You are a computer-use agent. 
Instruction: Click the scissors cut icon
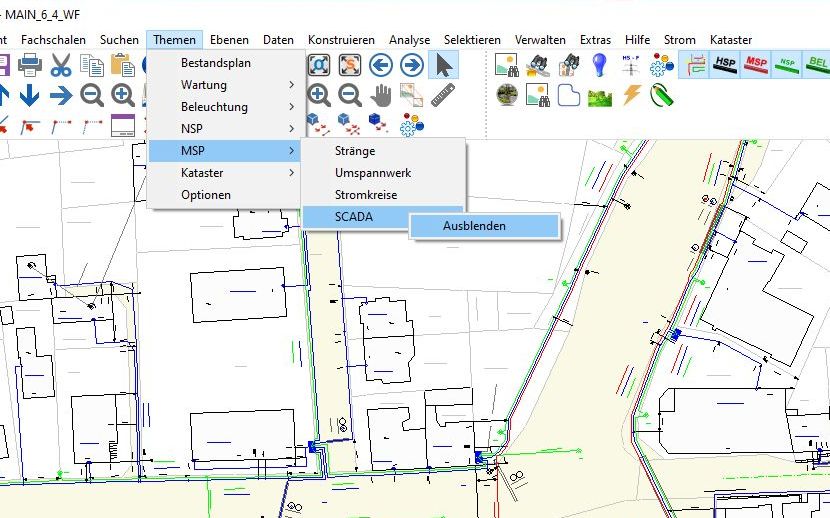click(61, 66)
